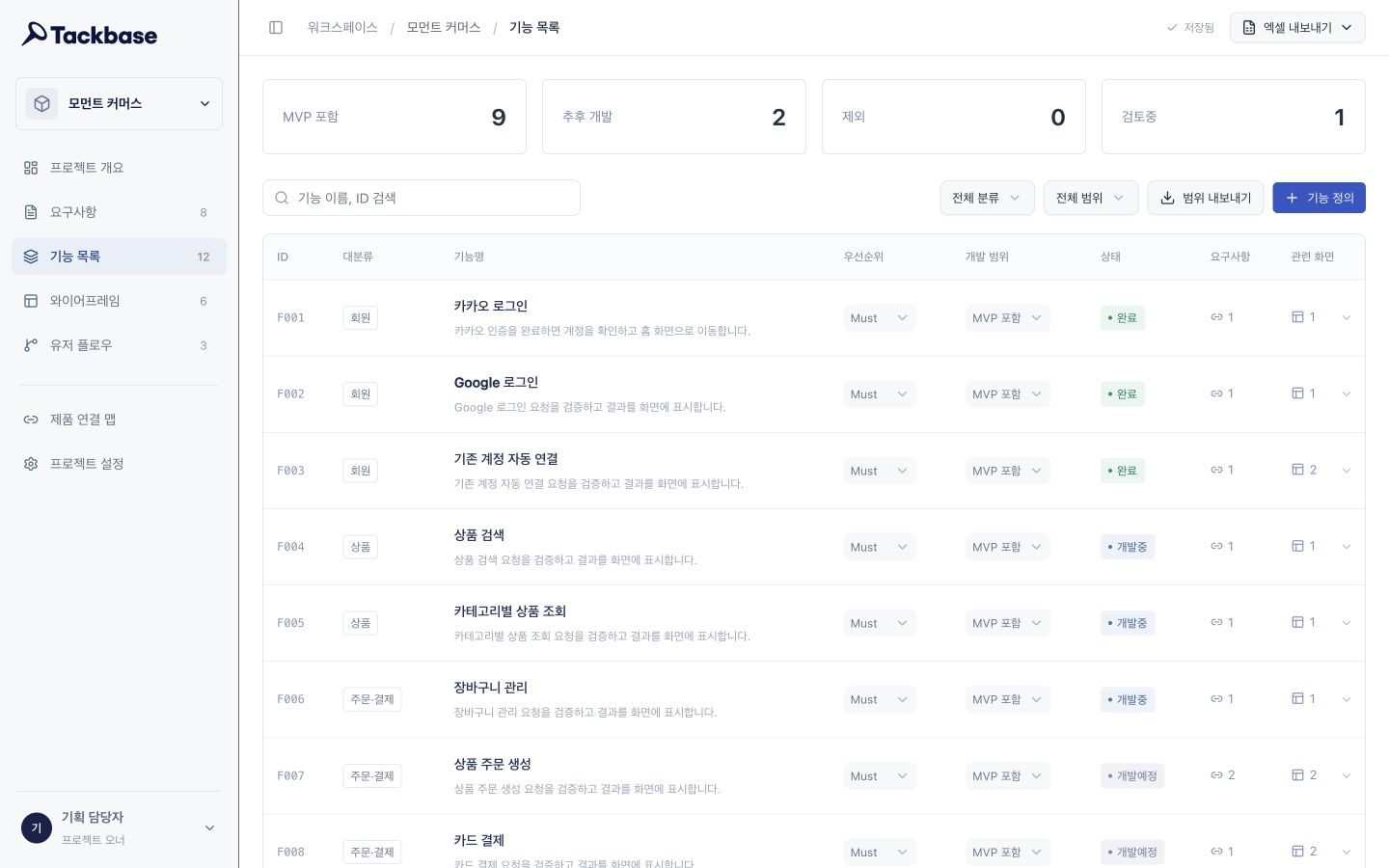Click the 기획 담당자 avatar
This screenshot has height=868, width=1389.
(x=37, y=827)
